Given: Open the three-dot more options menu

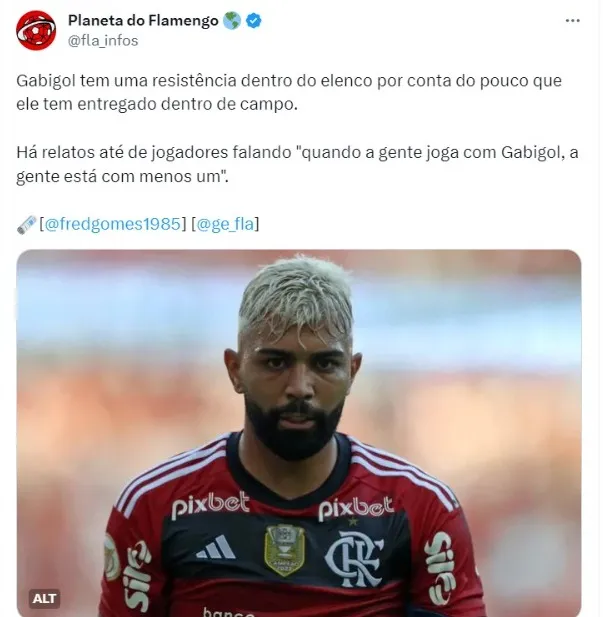Looking at the screenshot, I should tap(572, 20).
